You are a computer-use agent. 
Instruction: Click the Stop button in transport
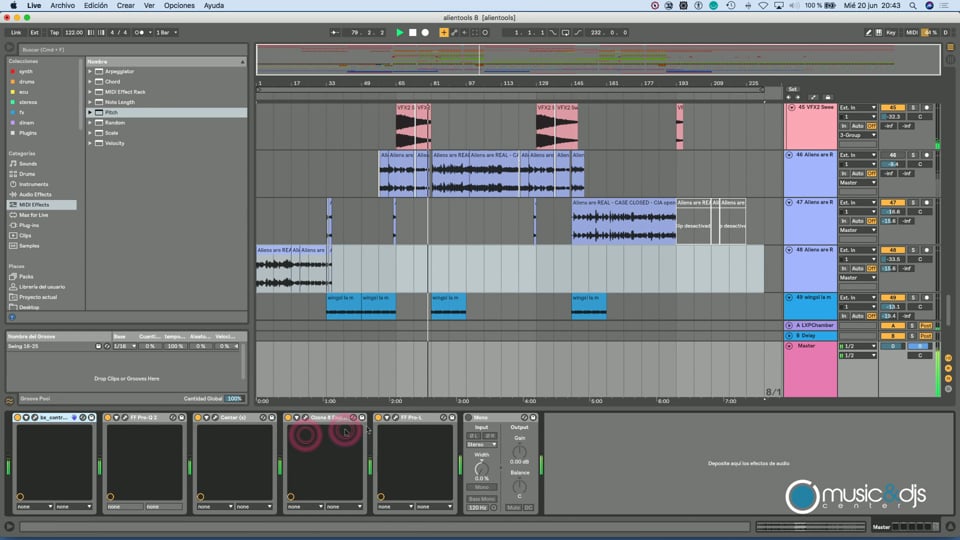pyautogui.click(x=413, y=32)
